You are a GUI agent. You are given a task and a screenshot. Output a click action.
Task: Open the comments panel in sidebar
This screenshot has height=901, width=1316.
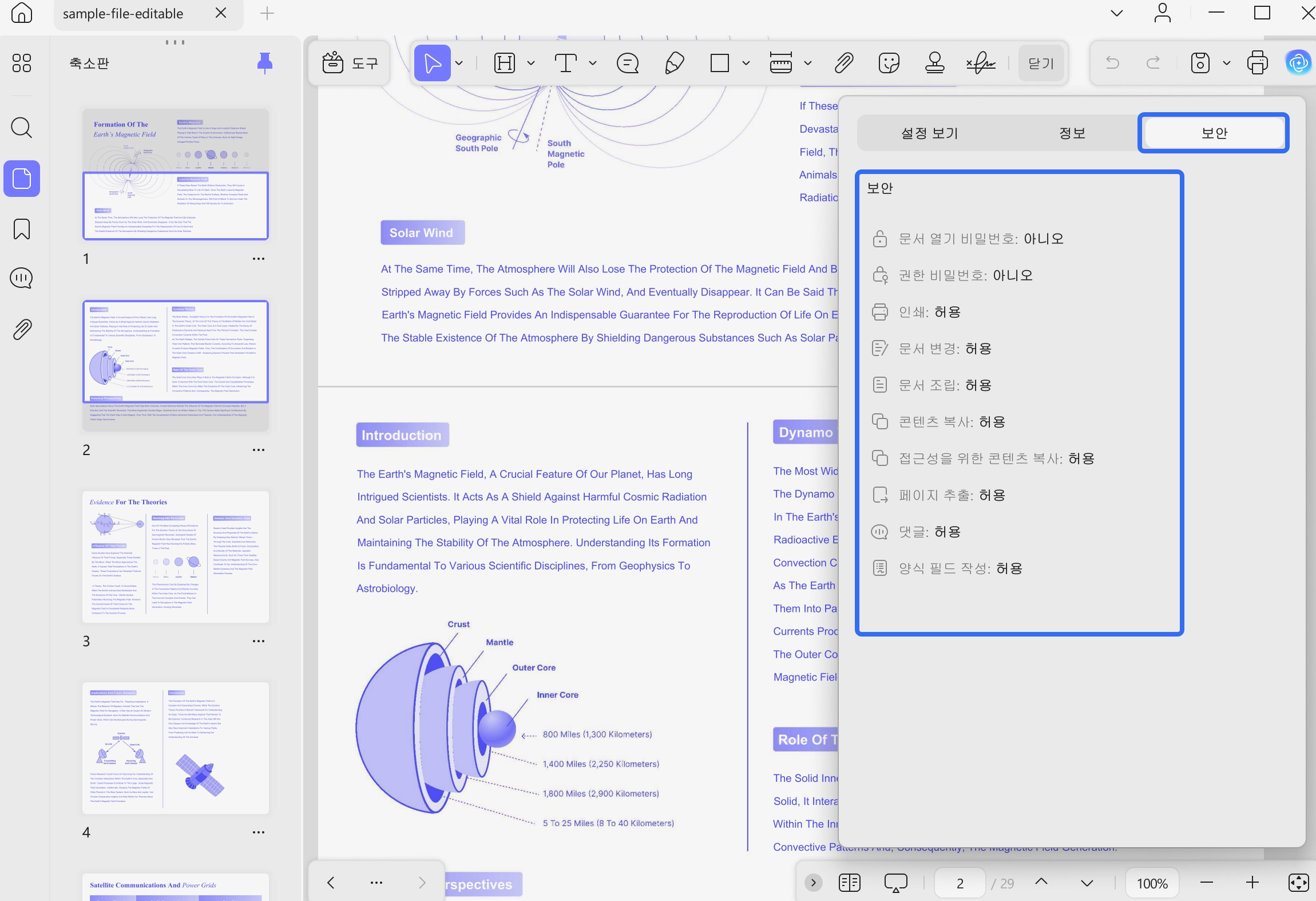point(22,279)
